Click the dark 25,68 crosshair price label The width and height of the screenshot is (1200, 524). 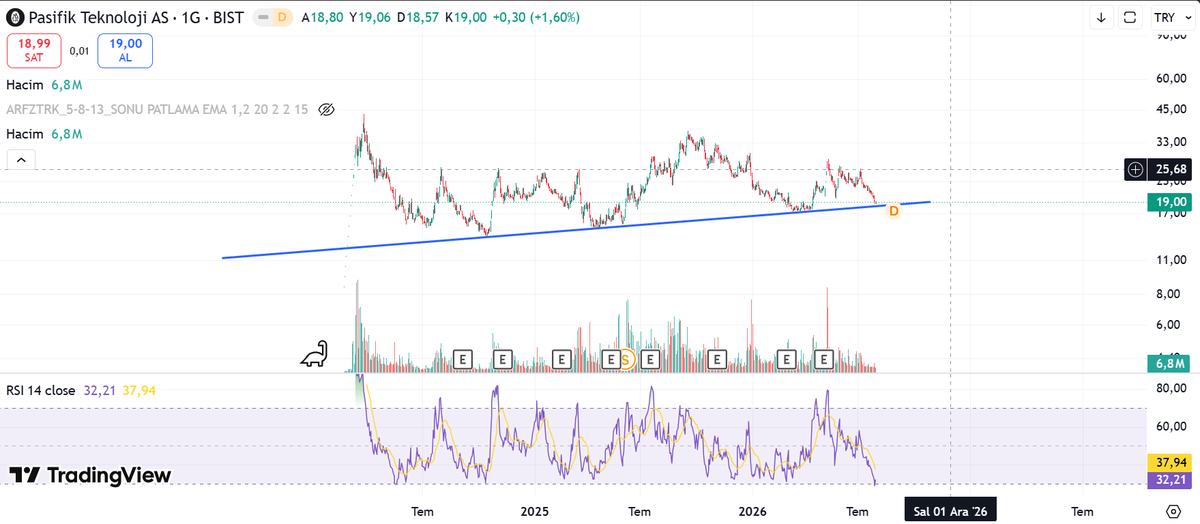click(1168, 169)
